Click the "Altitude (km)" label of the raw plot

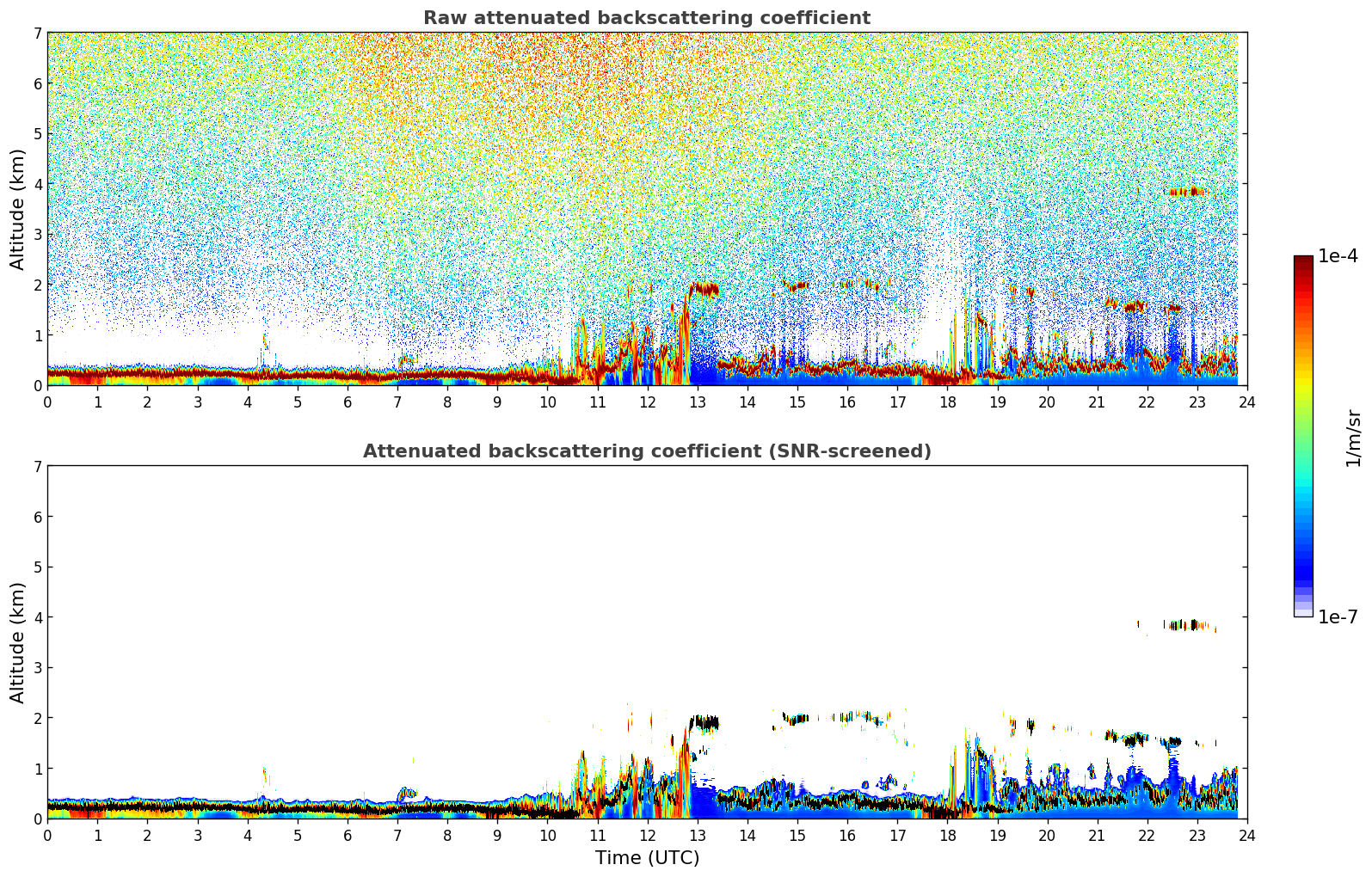tap(18, 209)
